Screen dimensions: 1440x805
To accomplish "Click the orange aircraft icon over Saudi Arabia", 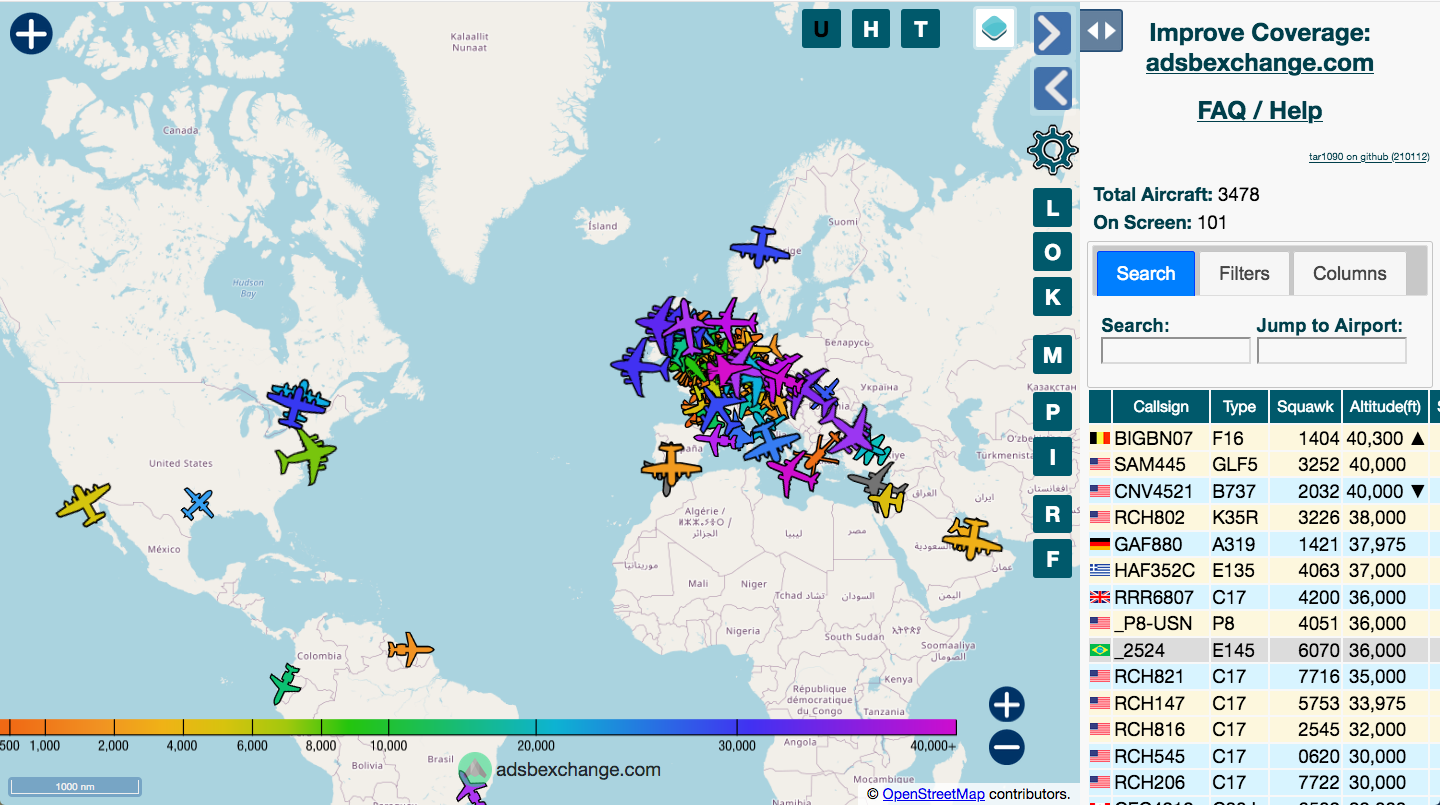I will 971,538.
